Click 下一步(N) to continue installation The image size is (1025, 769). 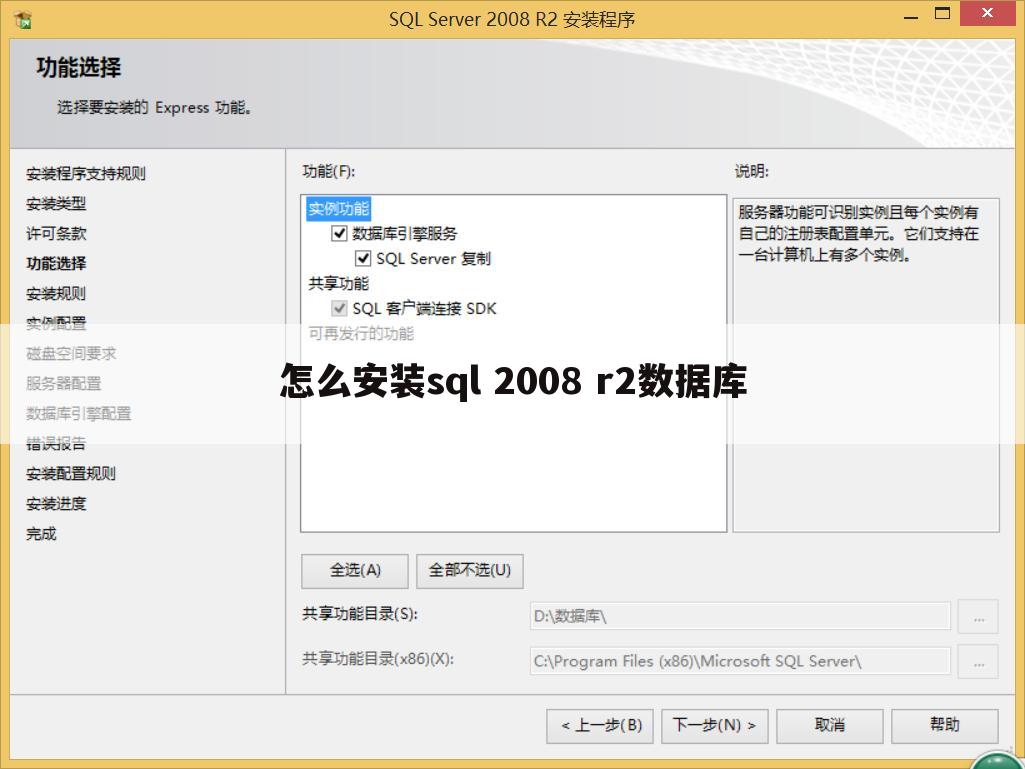(x=714, y=726)
